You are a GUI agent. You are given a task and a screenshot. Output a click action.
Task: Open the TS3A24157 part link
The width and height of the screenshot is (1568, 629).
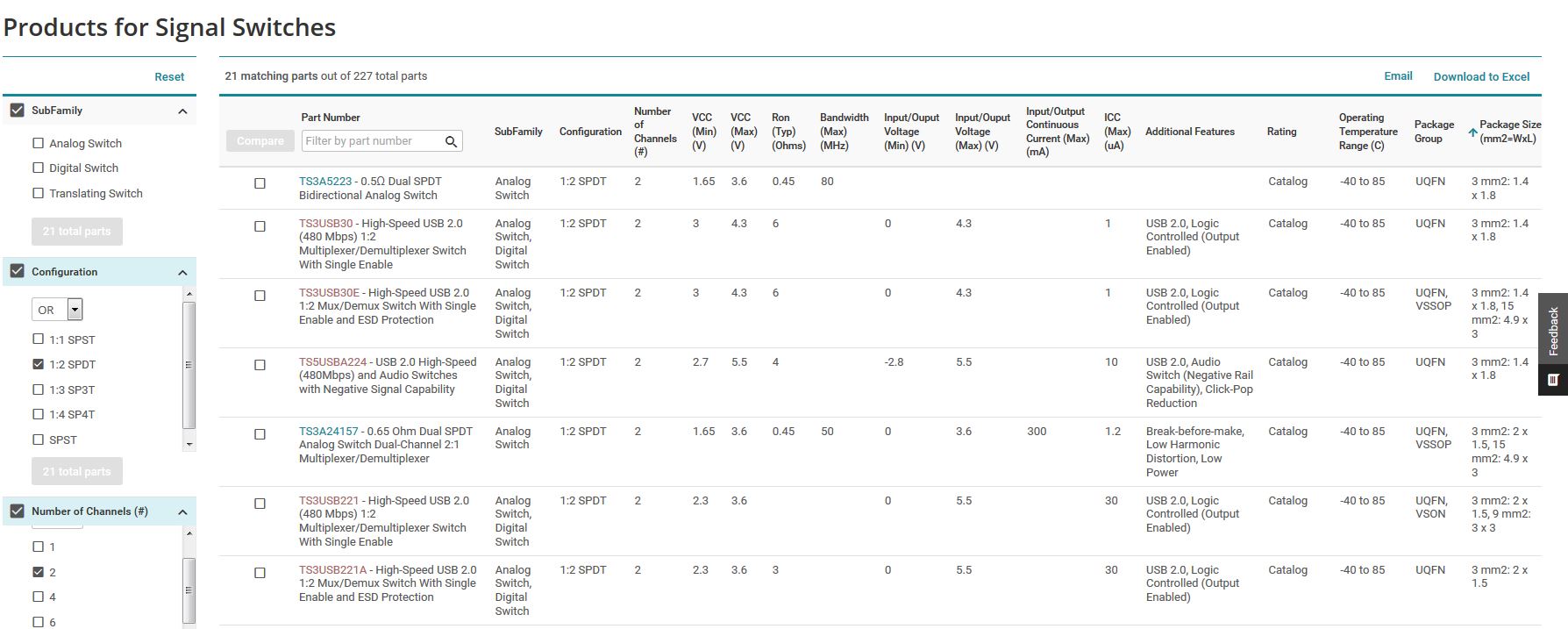pos(329,432)
